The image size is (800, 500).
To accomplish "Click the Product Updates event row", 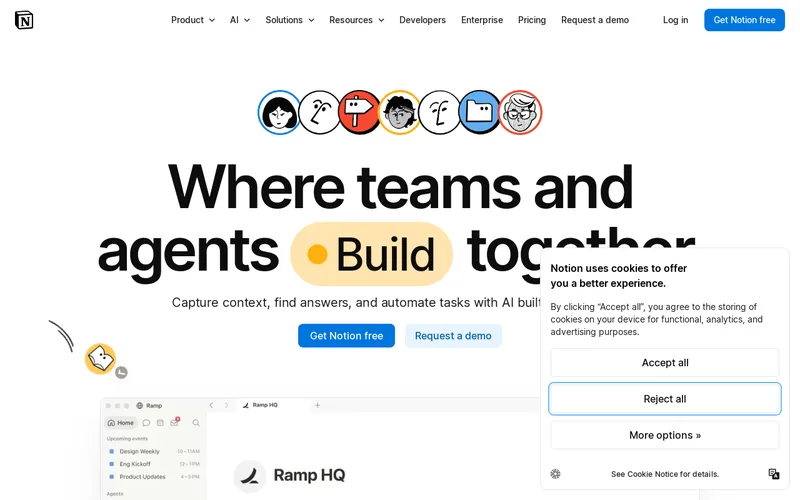I will coord(154,477).
